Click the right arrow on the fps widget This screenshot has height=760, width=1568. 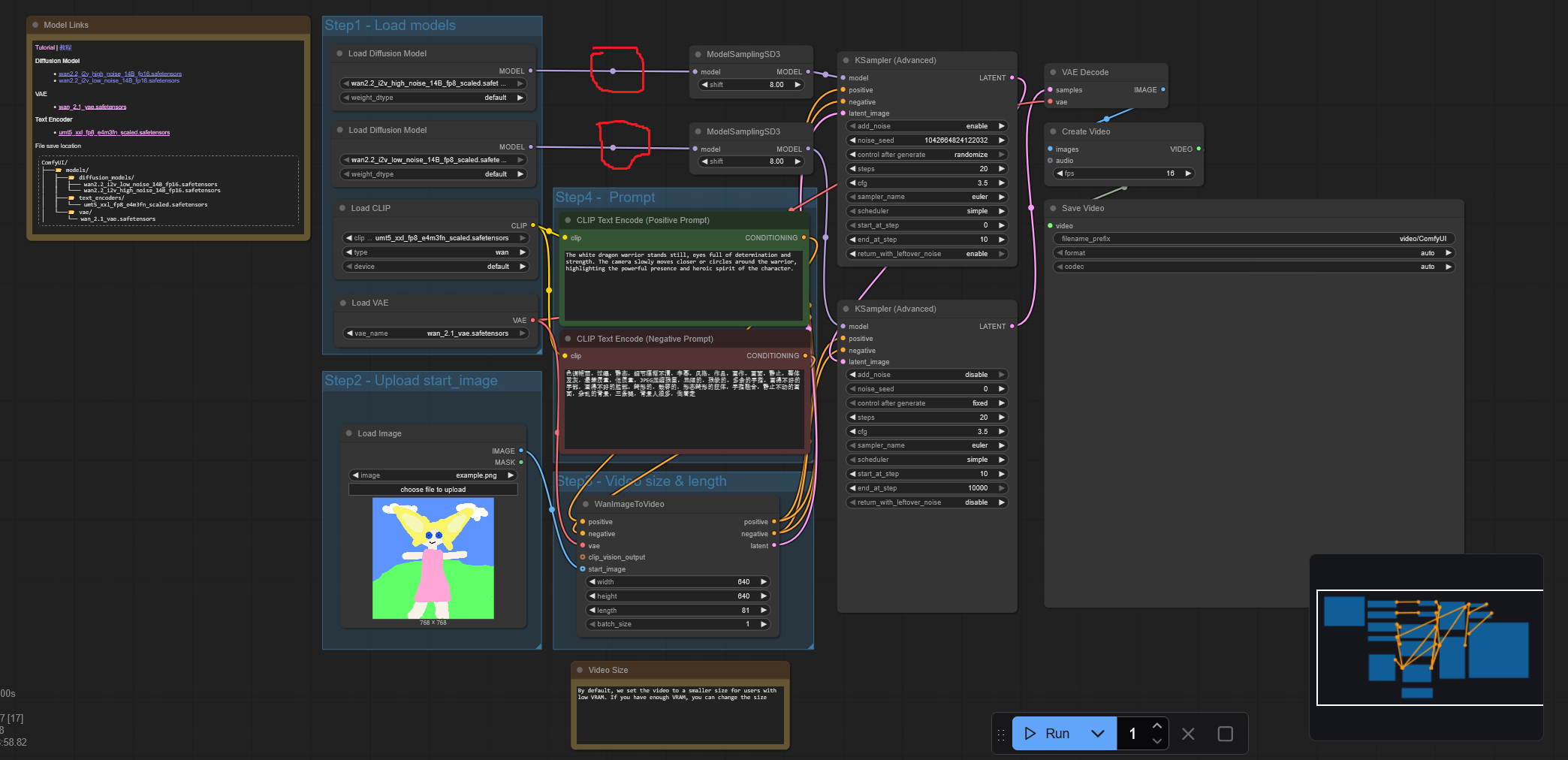[x=1188, y=173]
